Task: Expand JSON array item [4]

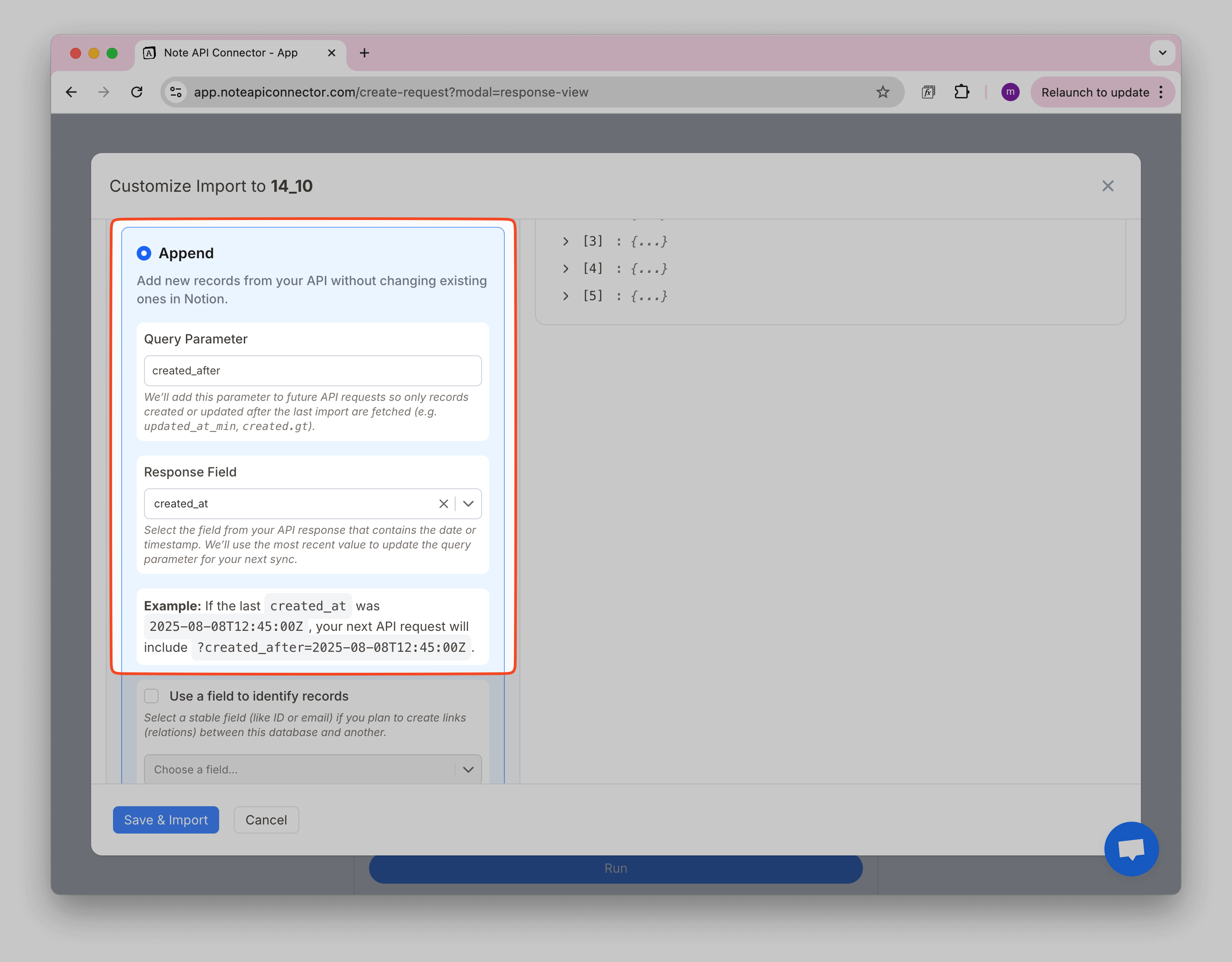Action: [x=566, y=268]
